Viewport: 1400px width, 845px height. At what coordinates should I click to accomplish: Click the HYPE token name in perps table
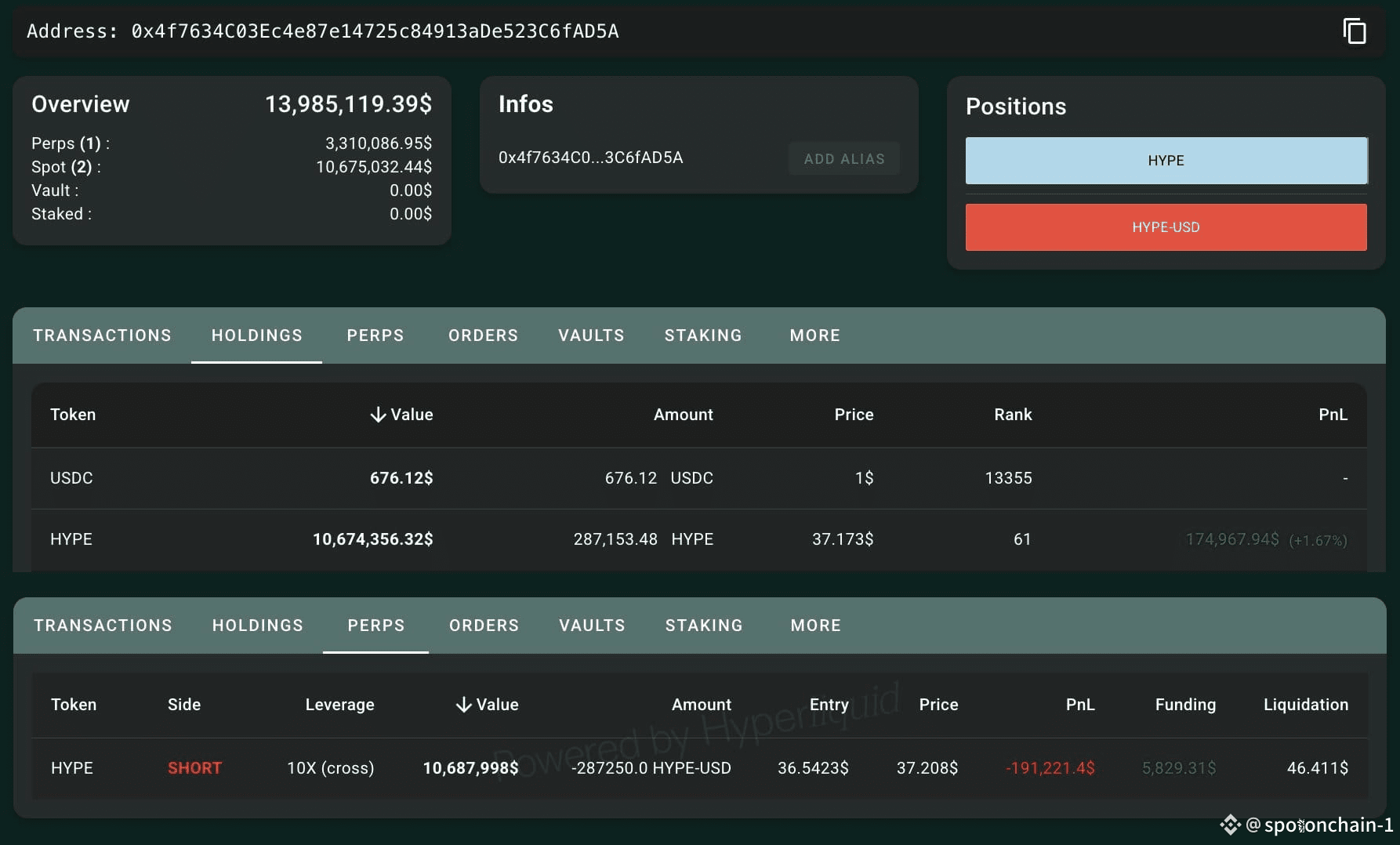[x=72, y=768]
